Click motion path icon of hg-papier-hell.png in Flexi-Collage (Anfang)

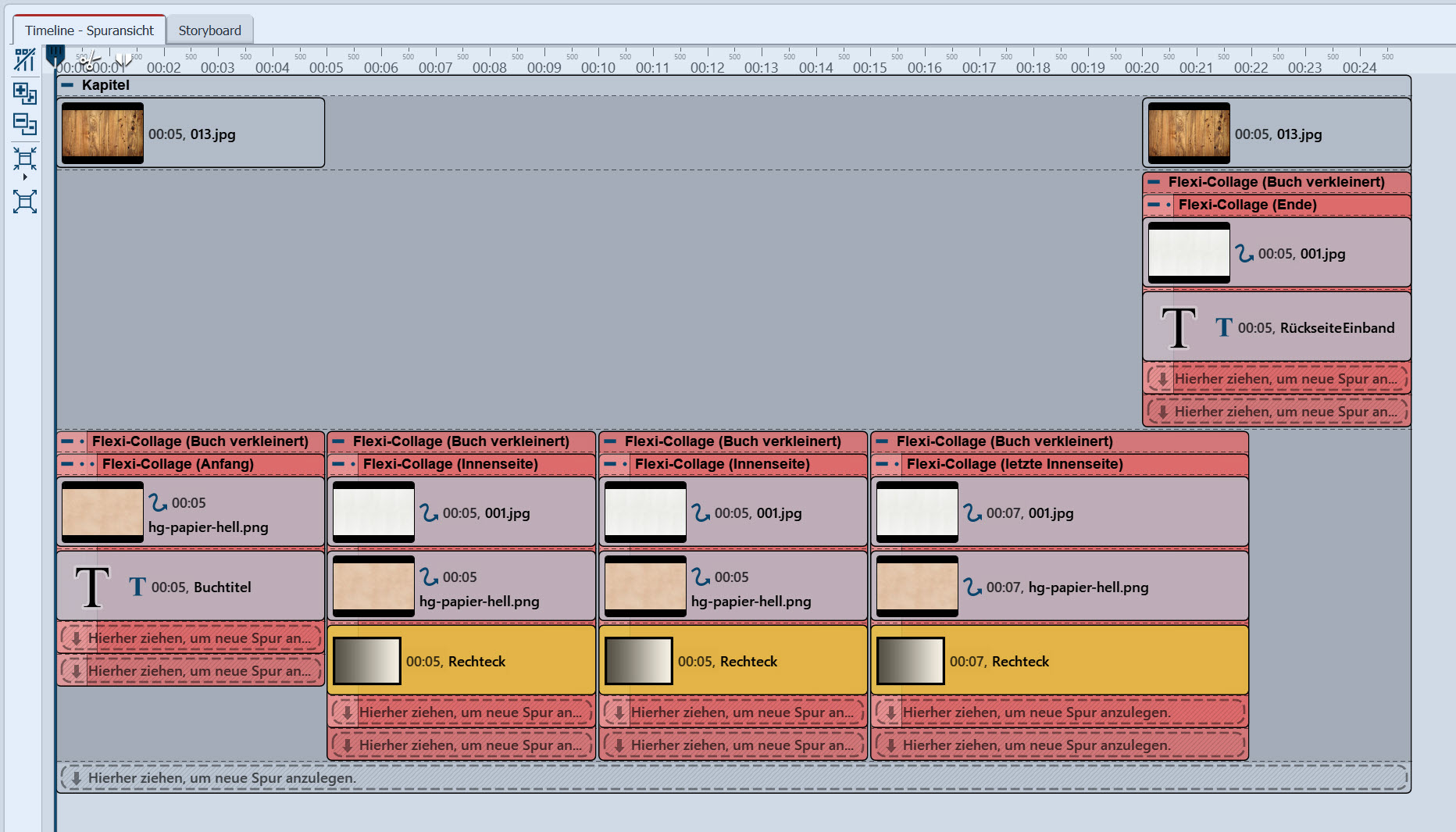tap(158, 502)
